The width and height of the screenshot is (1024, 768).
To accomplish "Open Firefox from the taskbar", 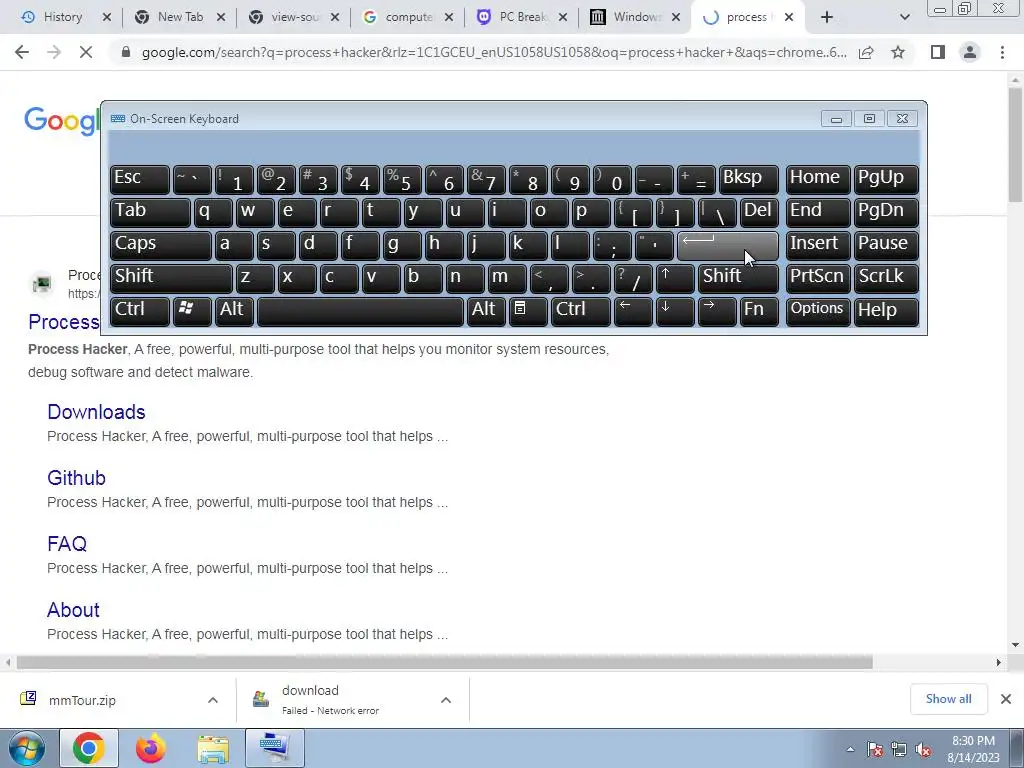I will [151, 748].
